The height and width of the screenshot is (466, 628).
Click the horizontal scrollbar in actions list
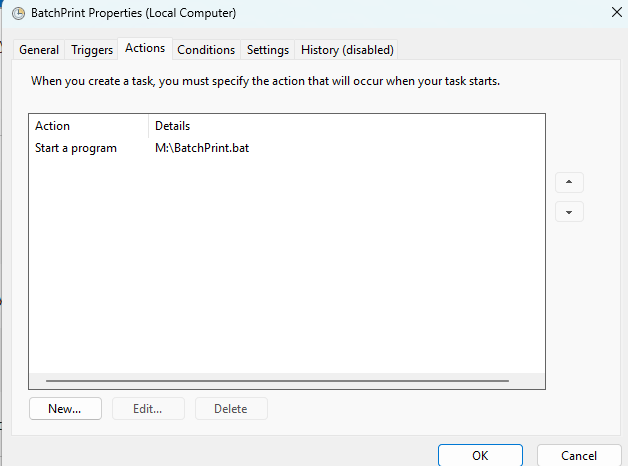pos(277,381)
